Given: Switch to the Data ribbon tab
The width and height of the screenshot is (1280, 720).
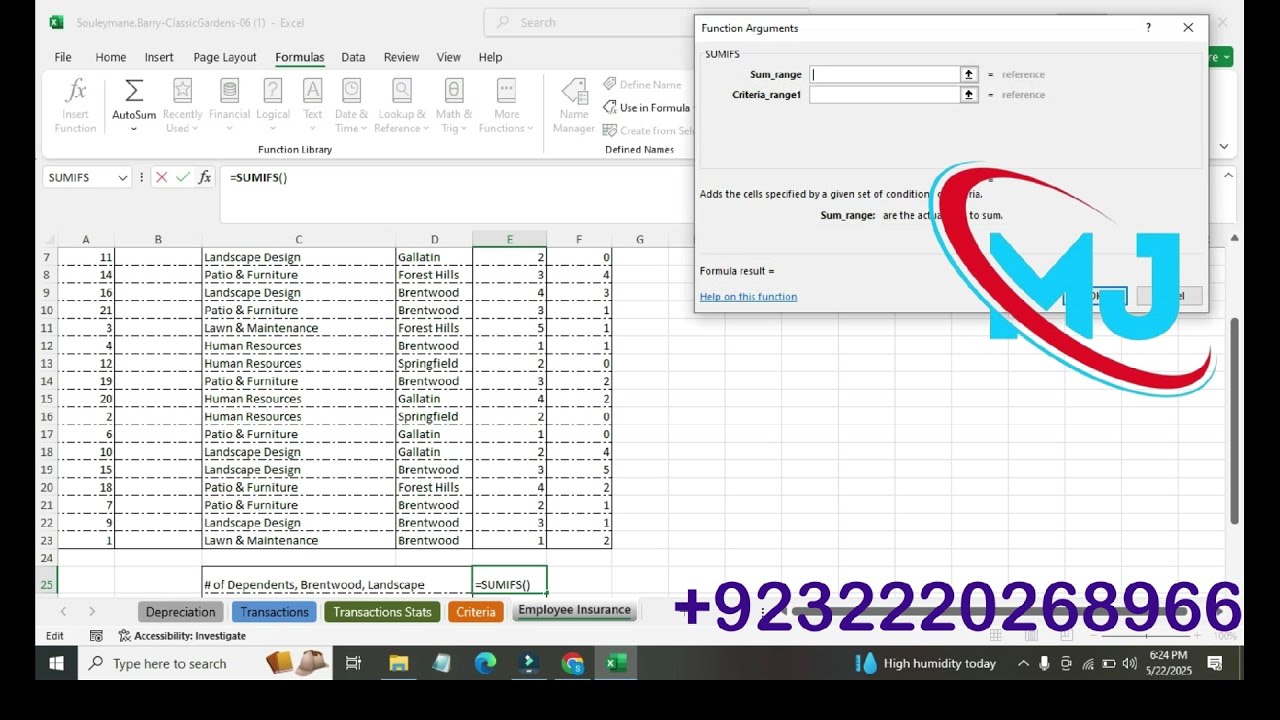Looking at the screenshot, I should click(353, 57).
